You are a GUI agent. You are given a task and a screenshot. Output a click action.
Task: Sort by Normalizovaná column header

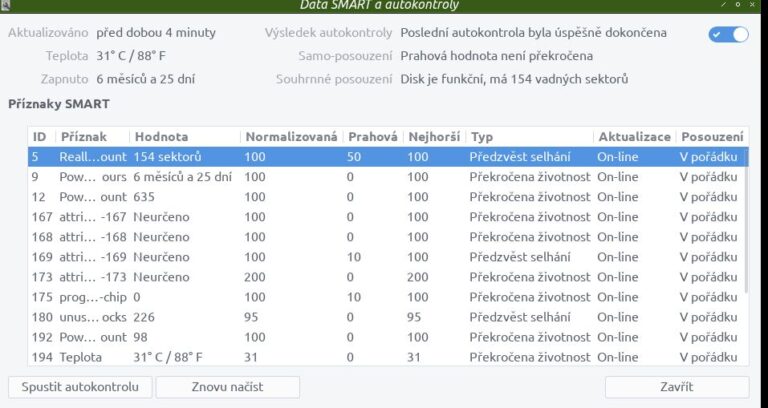pyautogui.click(x=292, y=137)
